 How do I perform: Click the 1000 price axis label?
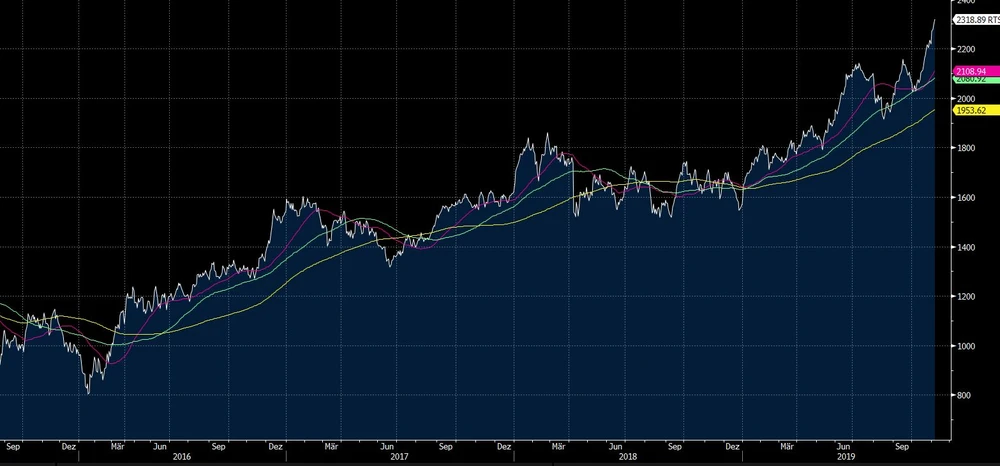tap(967, 346)
